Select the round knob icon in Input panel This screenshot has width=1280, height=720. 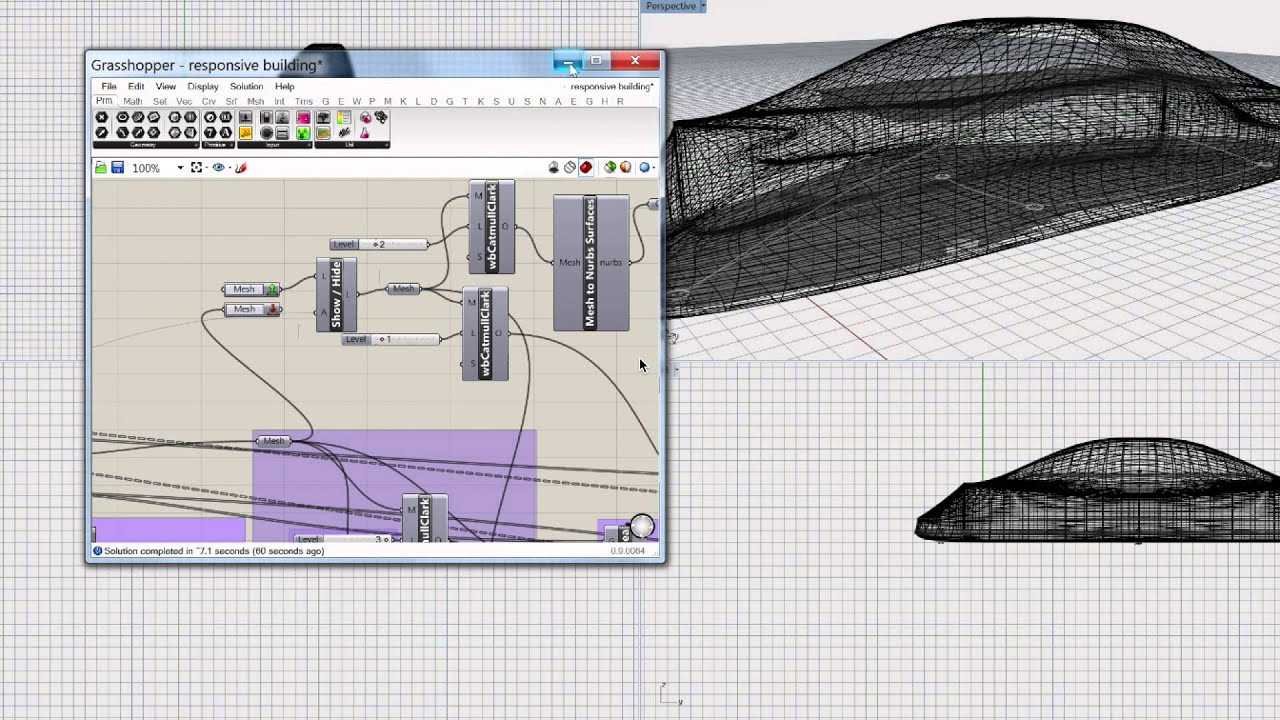click(266, 133)
